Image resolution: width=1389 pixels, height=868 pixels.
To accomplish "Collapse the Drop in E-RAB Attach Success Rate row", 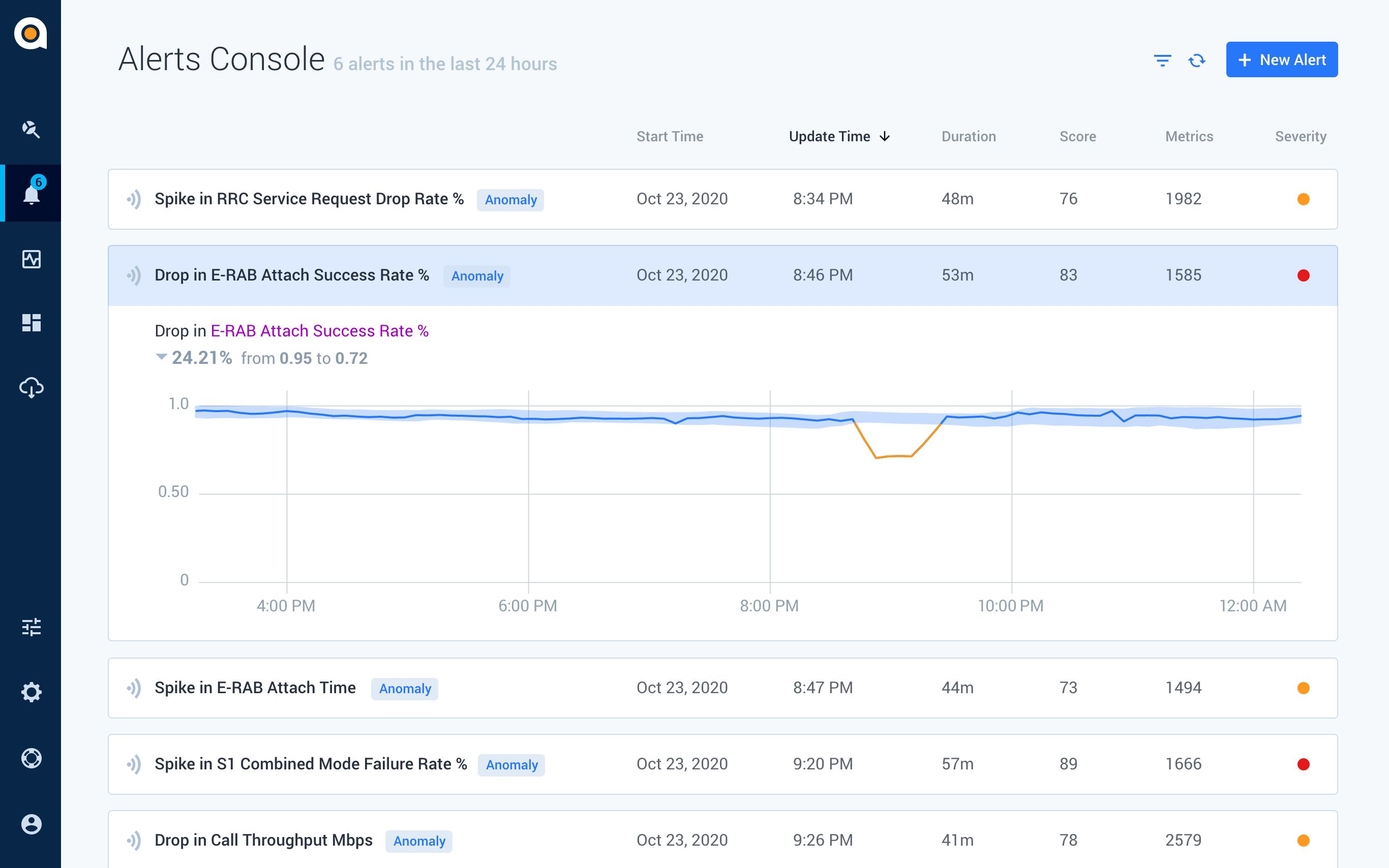I will pos(722,275).
